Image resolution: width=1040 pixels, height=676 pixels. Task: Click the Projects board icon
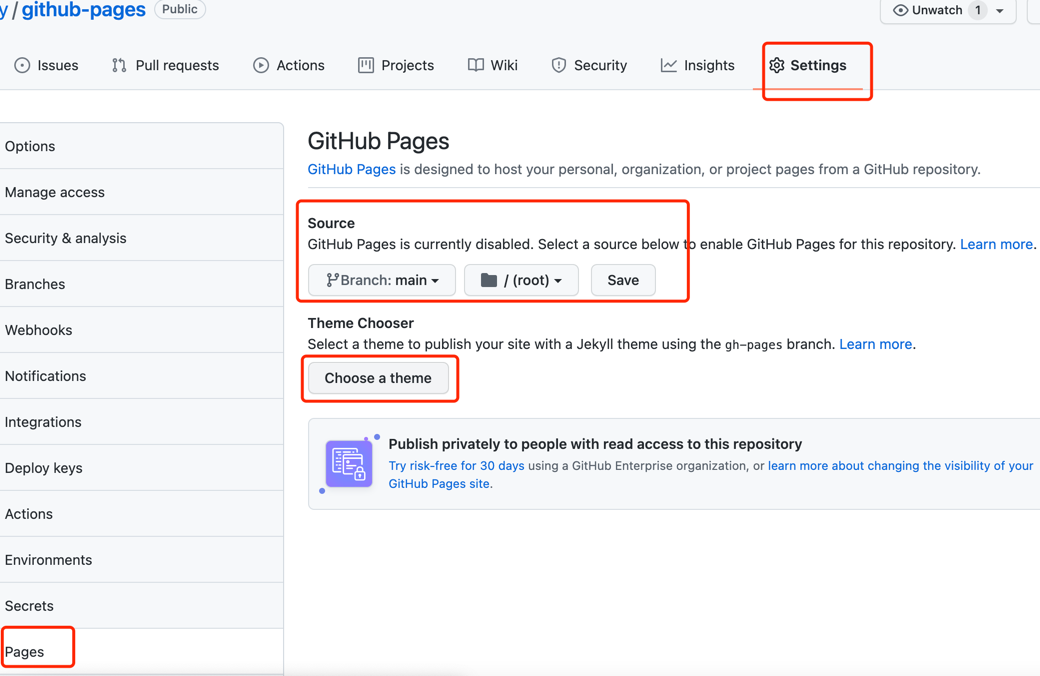coord(366,65)
